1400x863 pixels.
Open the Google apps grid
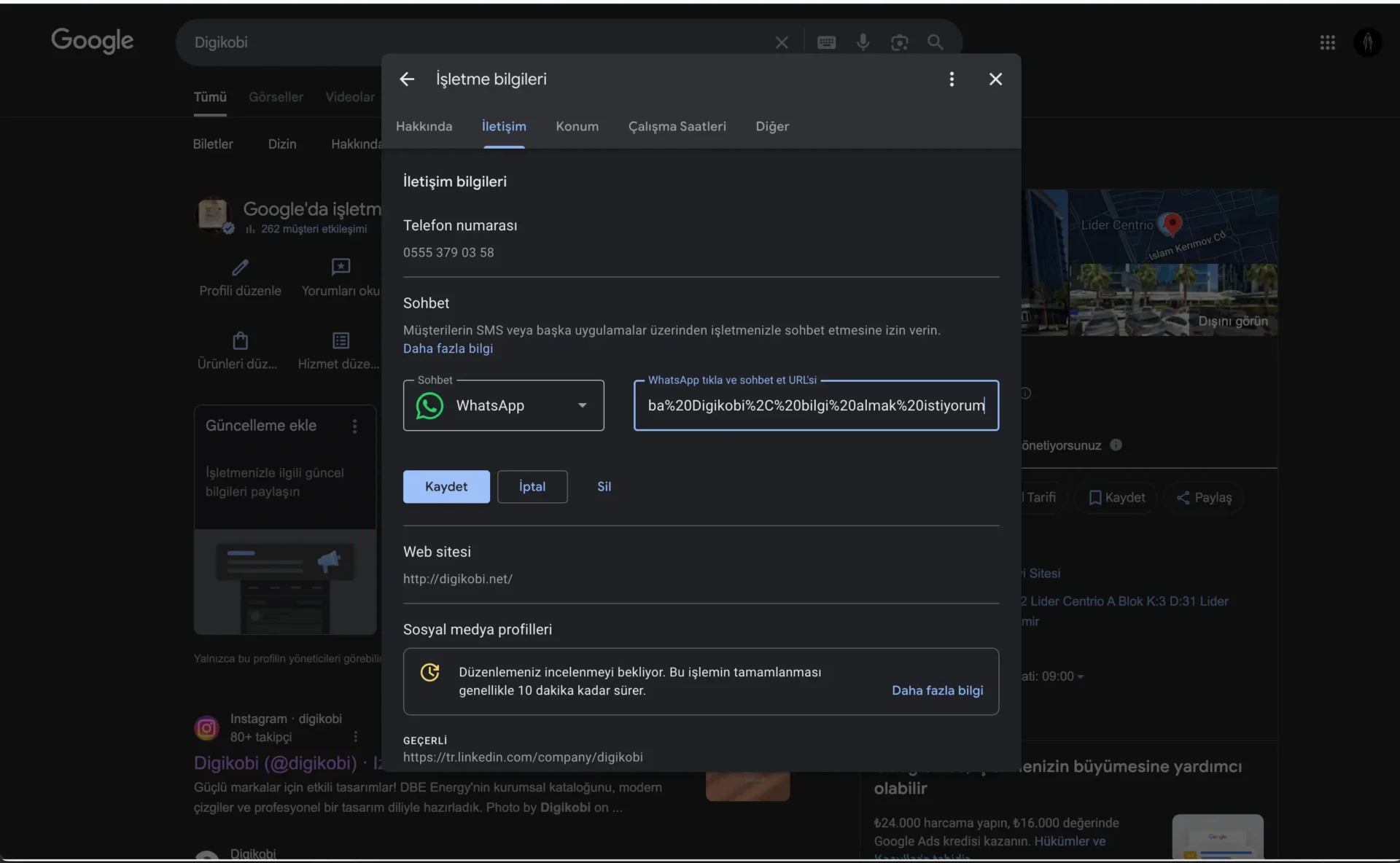click(1327, 42)
